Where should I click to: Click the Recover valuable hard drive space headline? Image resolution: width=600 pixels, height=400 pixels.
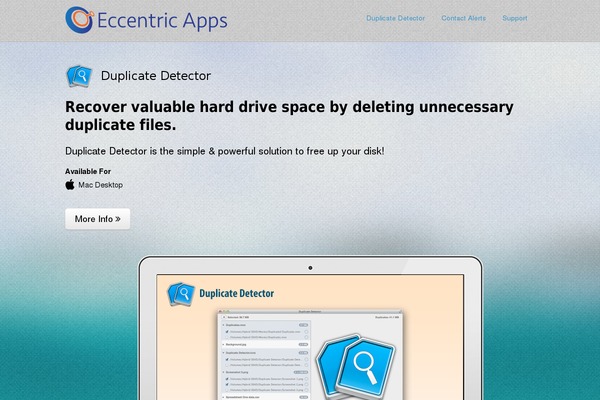(x=289, y=116)
